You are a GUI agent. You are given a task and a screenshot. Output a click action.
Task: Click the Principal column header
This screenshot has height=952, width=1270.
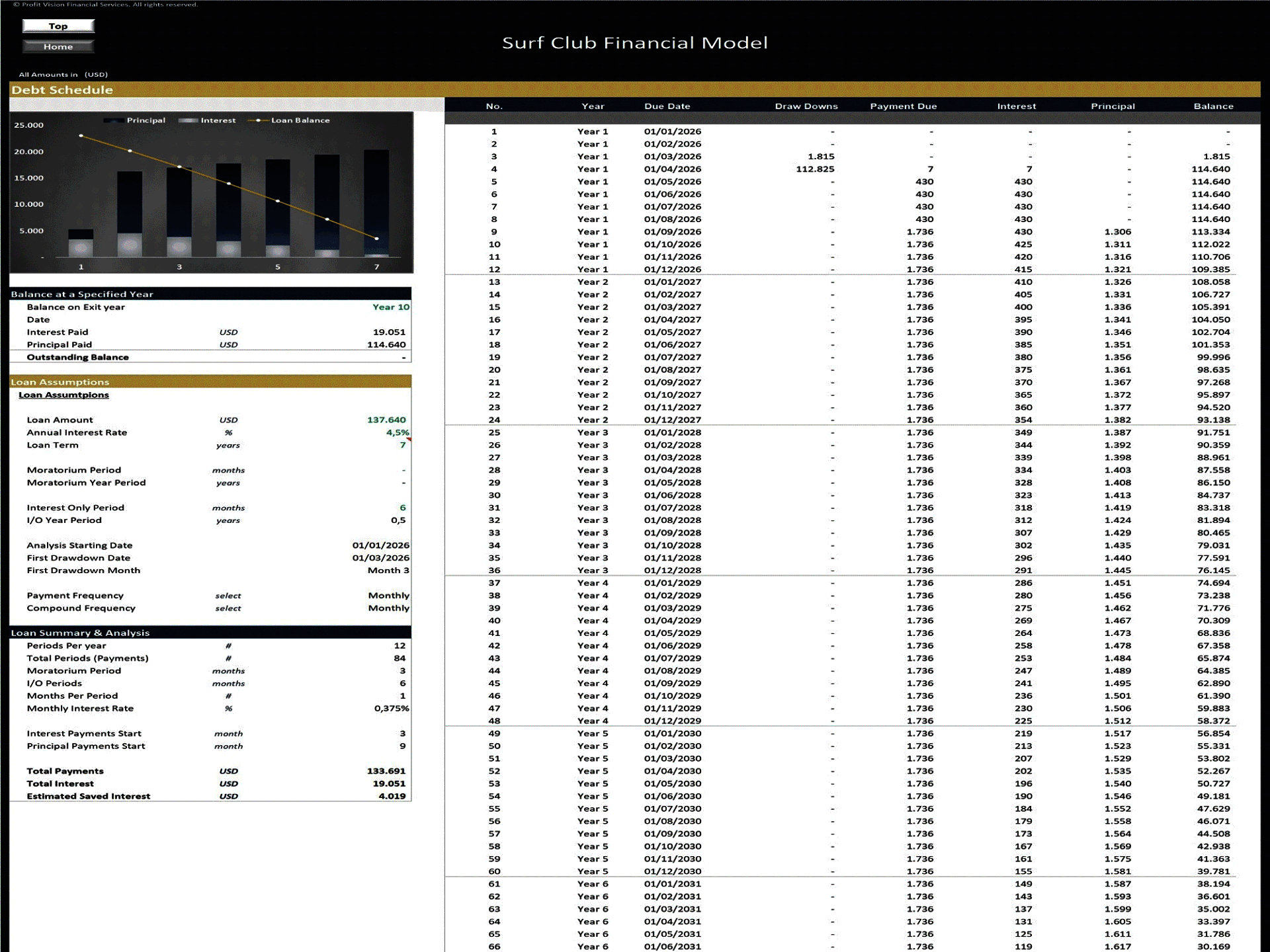1113,106
